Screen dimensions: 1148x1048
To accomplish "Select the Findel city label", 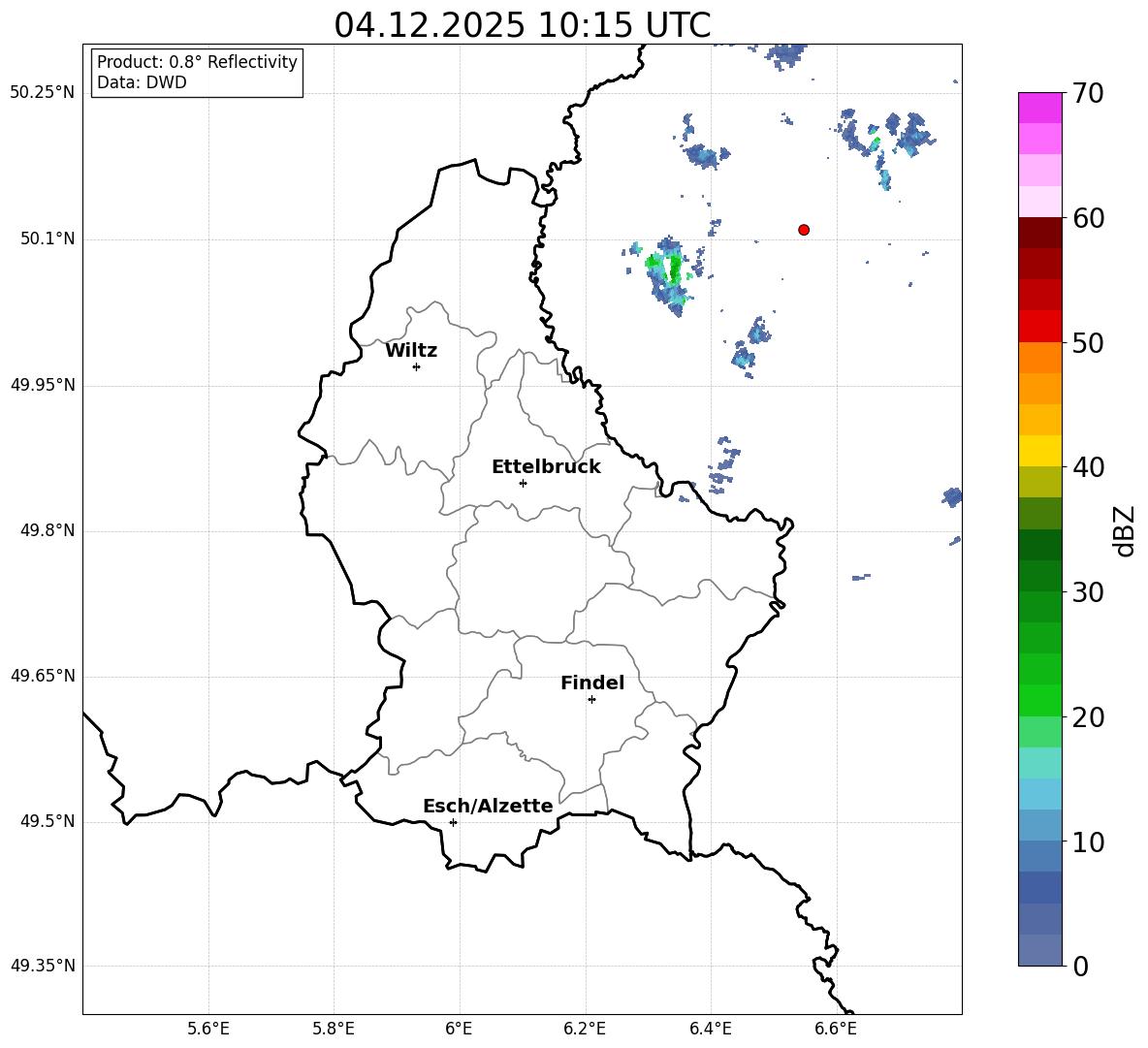I will (x=592, y=683).
